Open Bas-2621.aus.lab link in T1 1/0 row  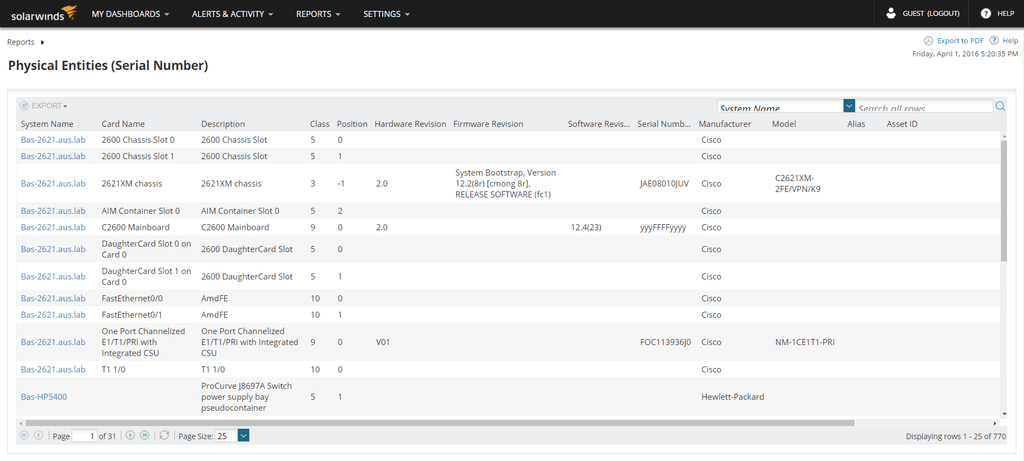click(53, 370)
